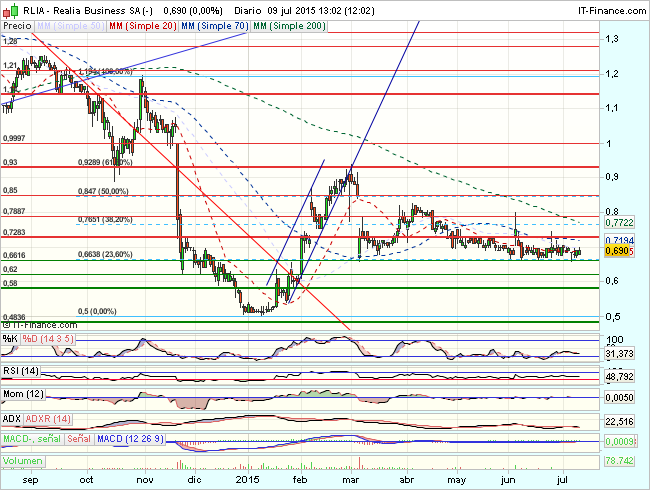The height and width of the screenshot is (490, 650).
Task: Click the 0,6905 current price tag
Action: point(621,256)
